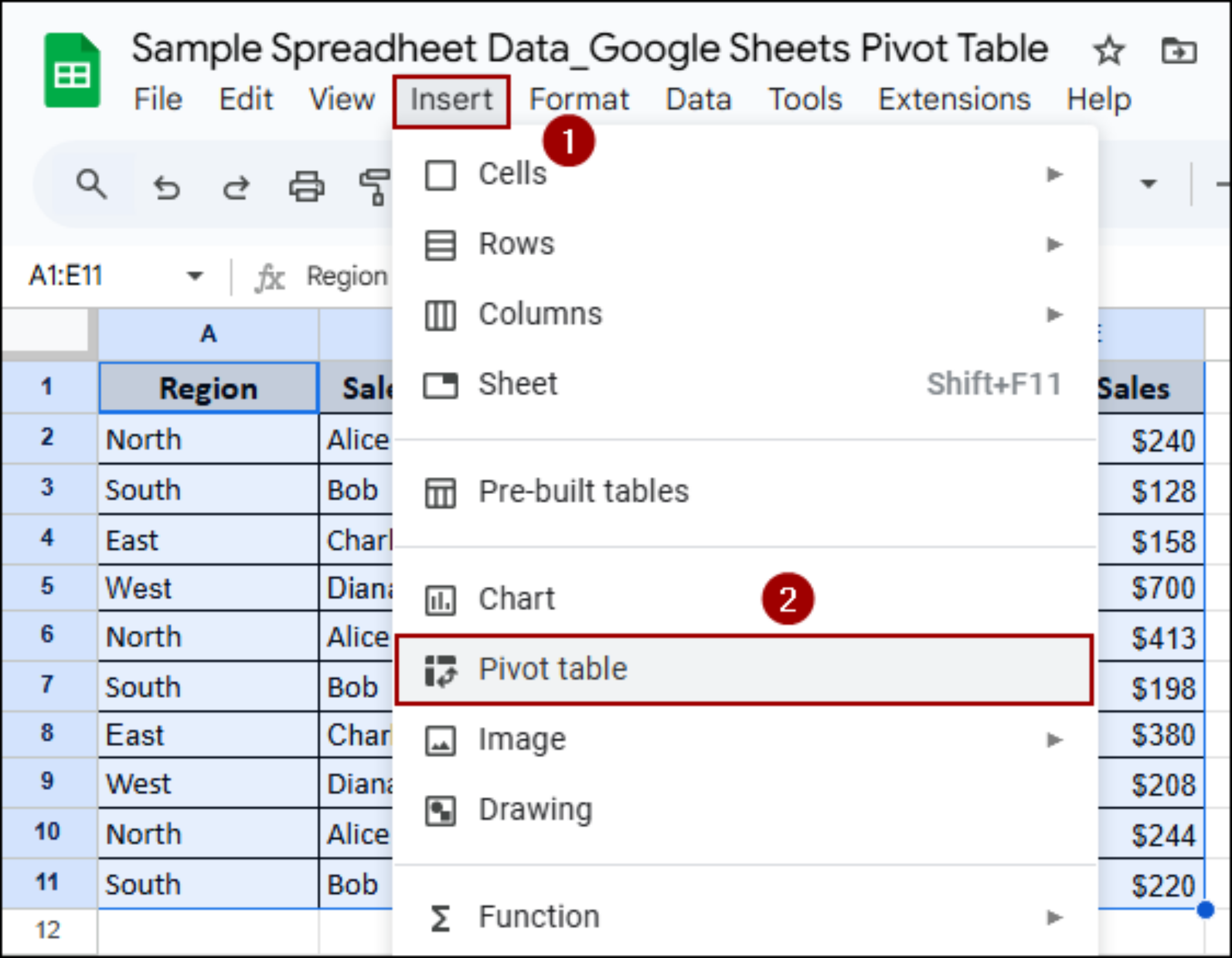
Task: Click the Paint format tool
Action: [375, 187]
